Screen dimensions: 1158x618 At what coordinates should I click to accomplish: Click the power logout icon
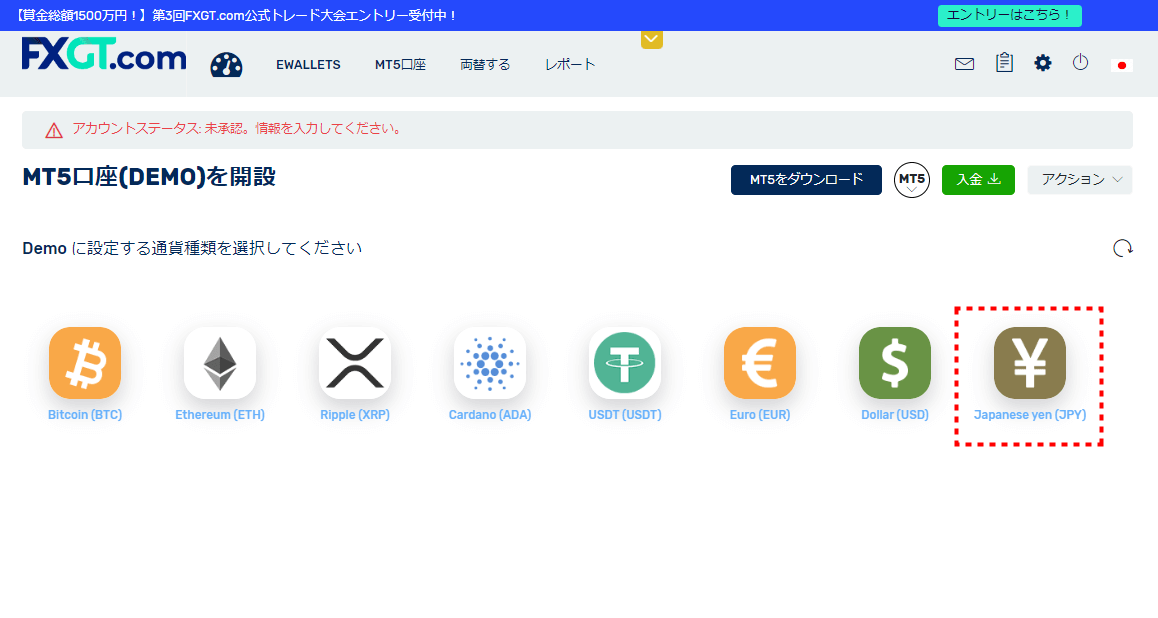(x=1080, y=63)
